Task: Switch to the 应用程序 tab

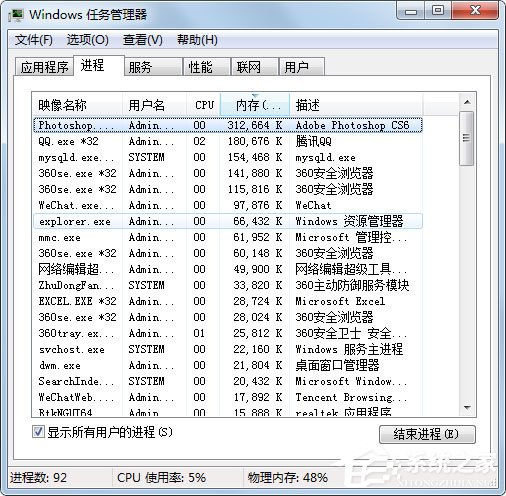Action: point(44,67)
